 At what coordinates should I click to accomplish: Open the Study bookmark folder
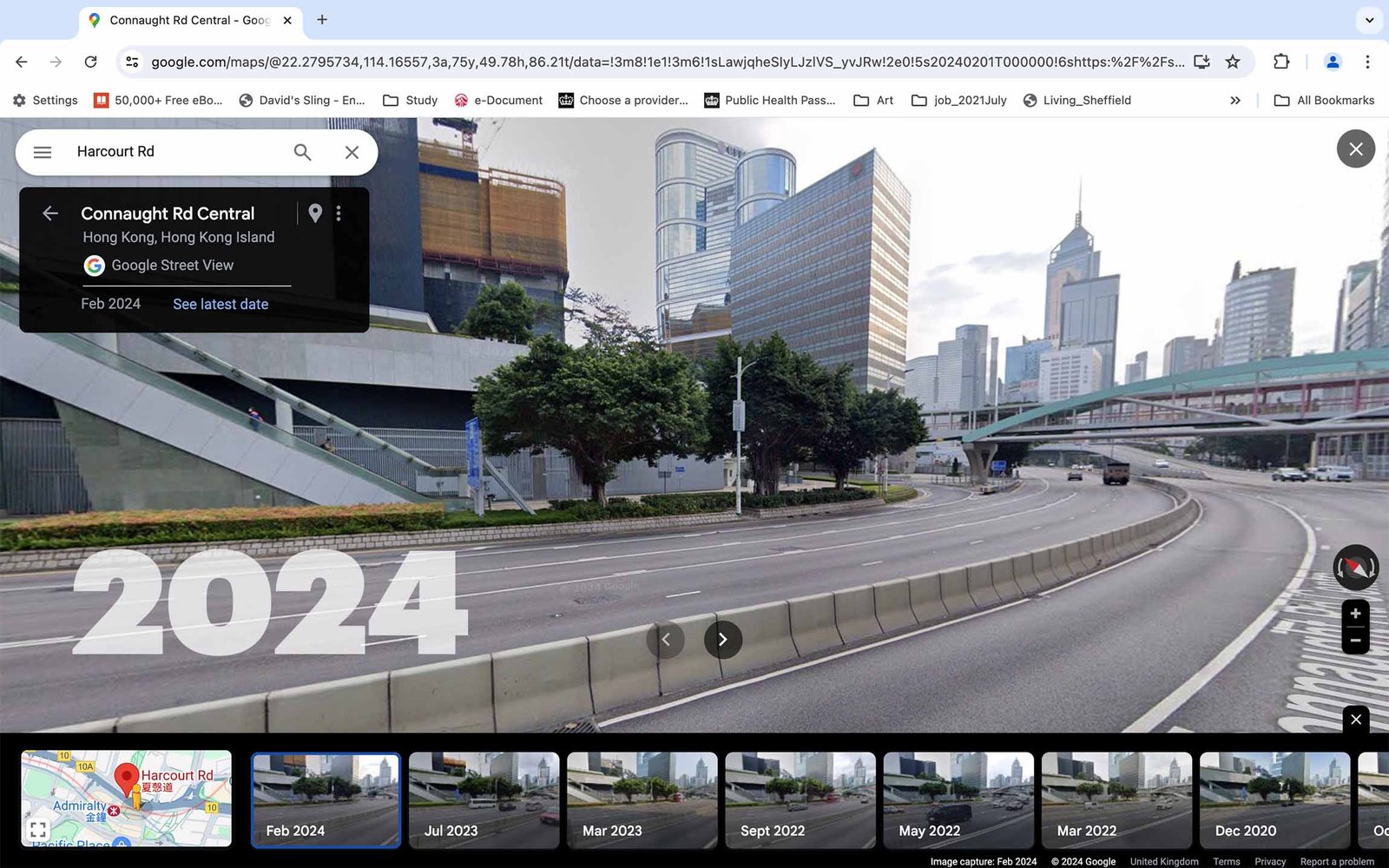(411, 101)
